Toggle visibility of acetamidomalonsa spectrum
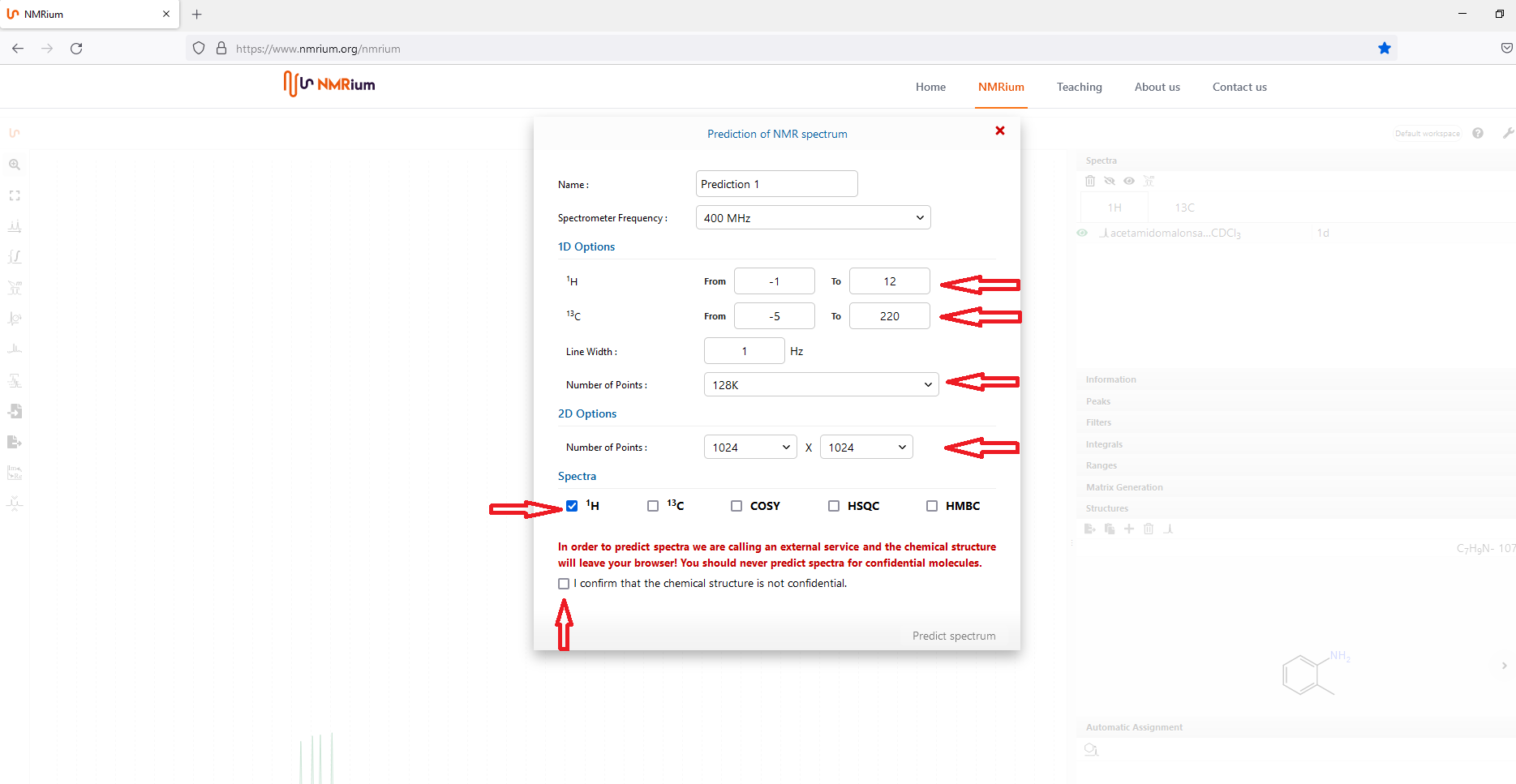The height and width of the screenshot is (784, 1516). (1082, 233)
